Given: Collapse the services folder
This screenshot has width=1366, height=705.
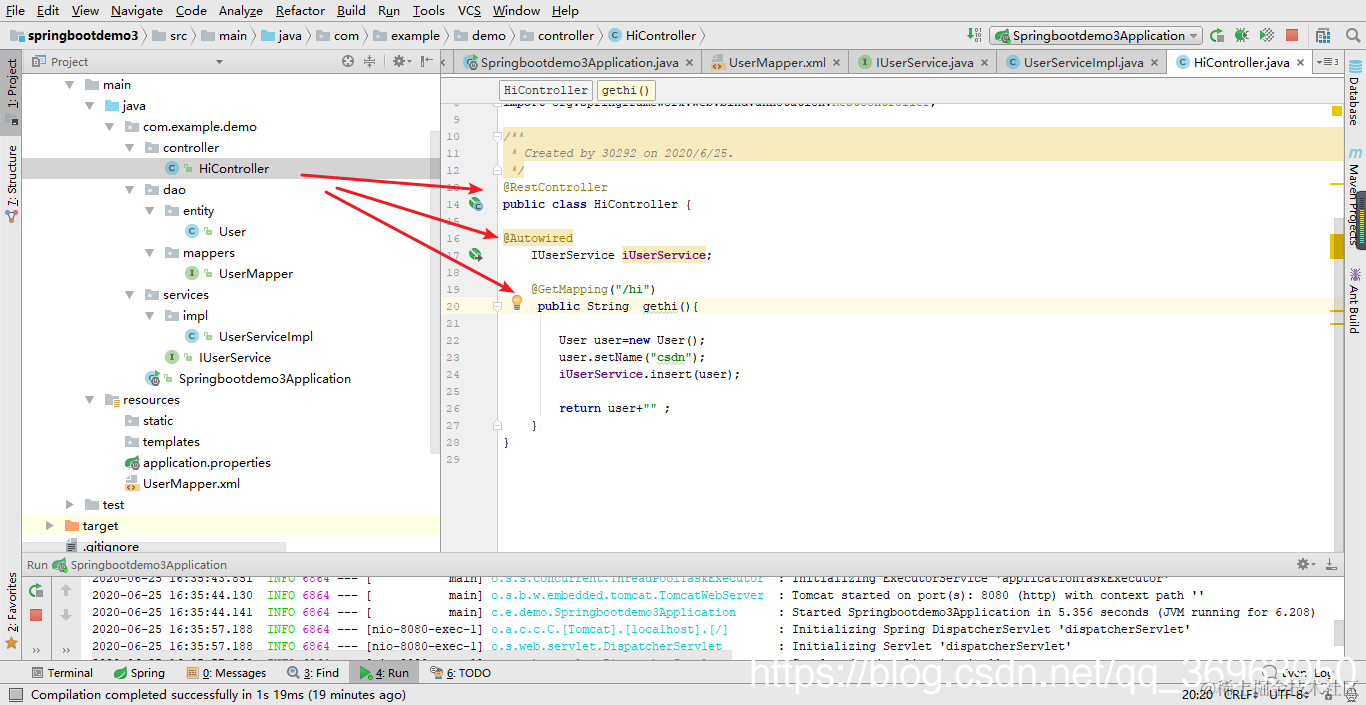Looking at the screenshot, I should click(129, 294).
